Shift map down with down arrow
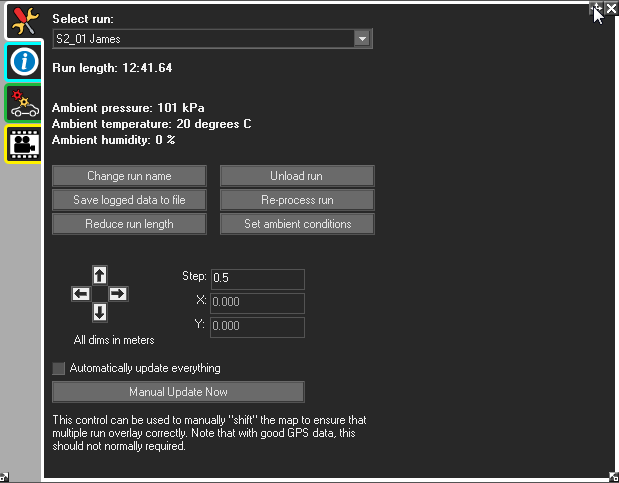 click(99, 313)
